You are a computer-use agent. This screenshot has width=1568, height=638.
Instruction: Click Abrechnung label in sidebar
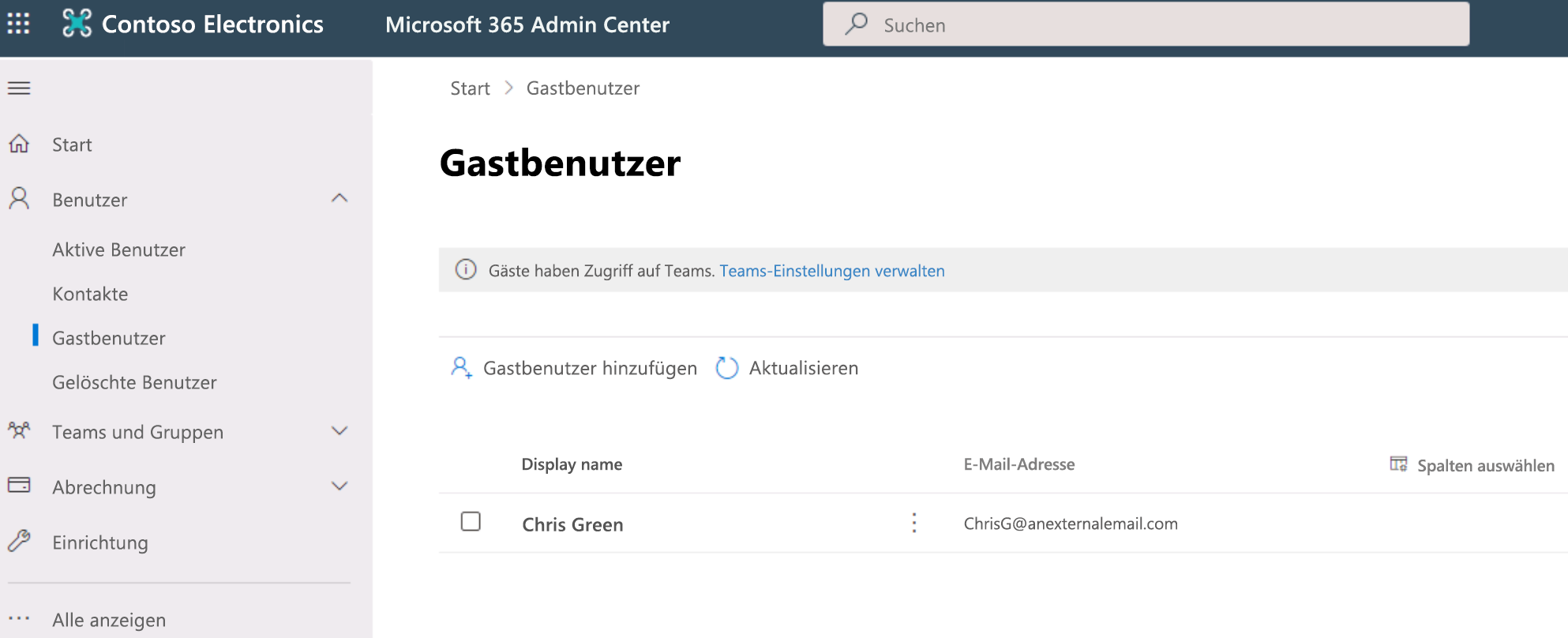point(104,487)
